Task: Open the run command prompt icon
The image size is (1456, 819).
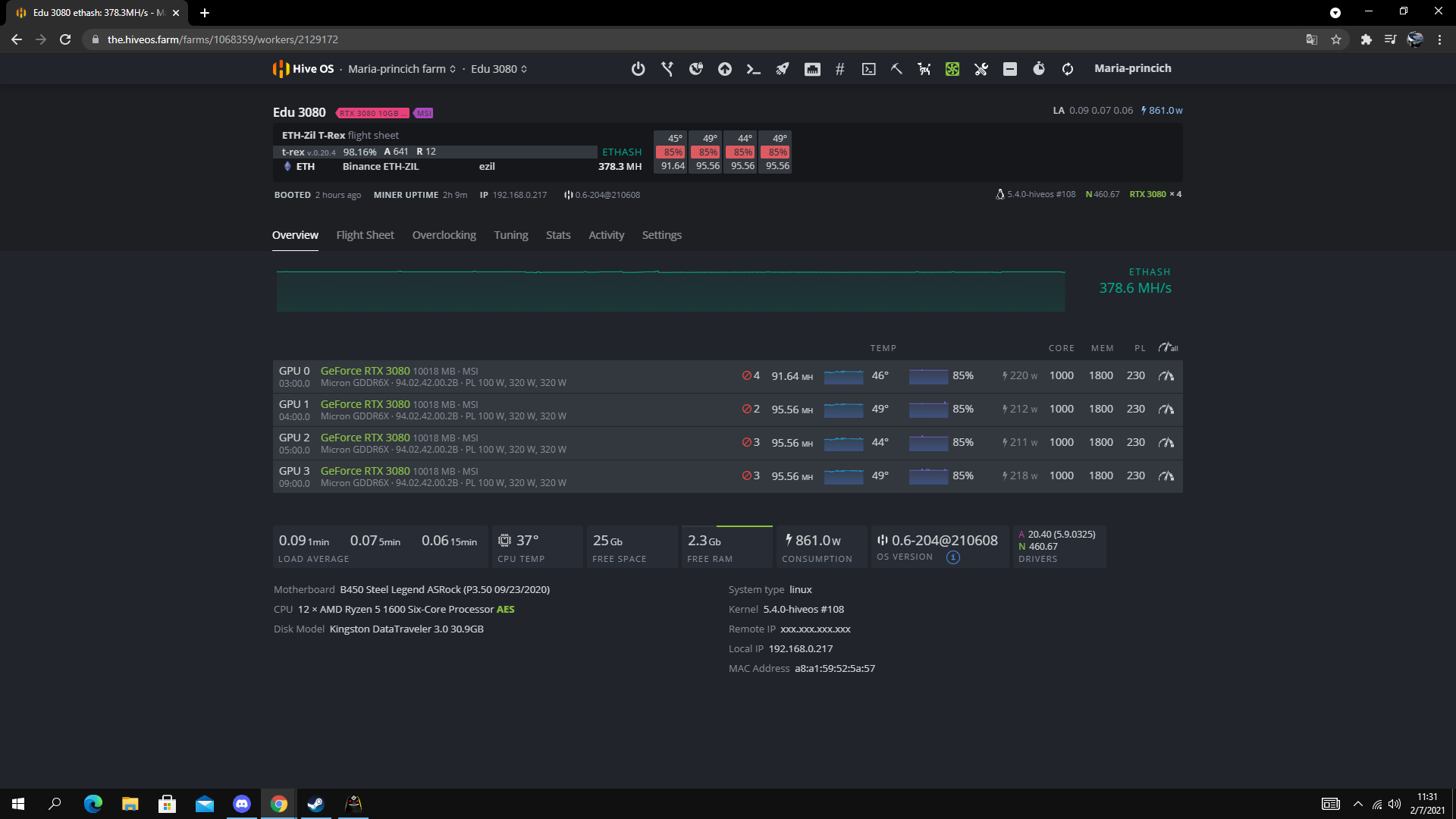Action: tap(753, 69)
